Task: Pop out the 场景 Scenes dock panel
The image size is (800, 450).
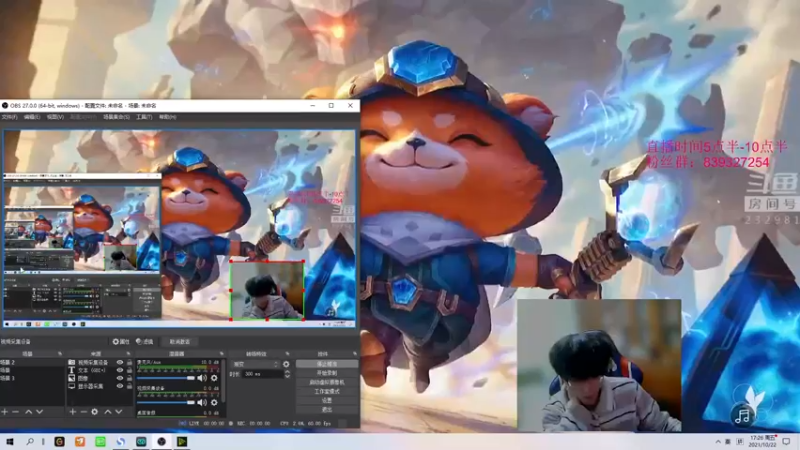Action: click(x=60, y=354)
